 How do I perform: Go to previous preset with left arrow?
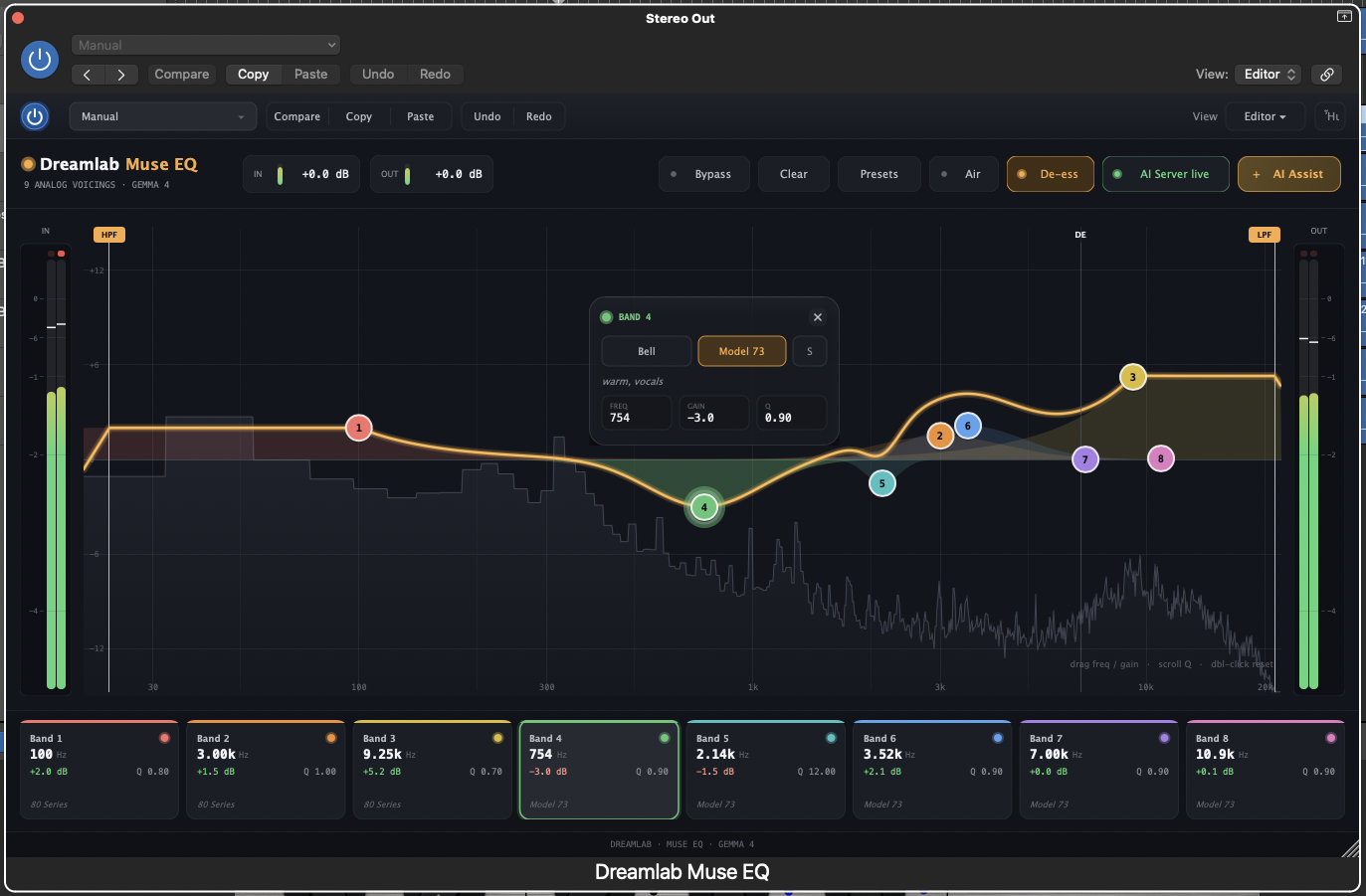(x=88, y=75)
